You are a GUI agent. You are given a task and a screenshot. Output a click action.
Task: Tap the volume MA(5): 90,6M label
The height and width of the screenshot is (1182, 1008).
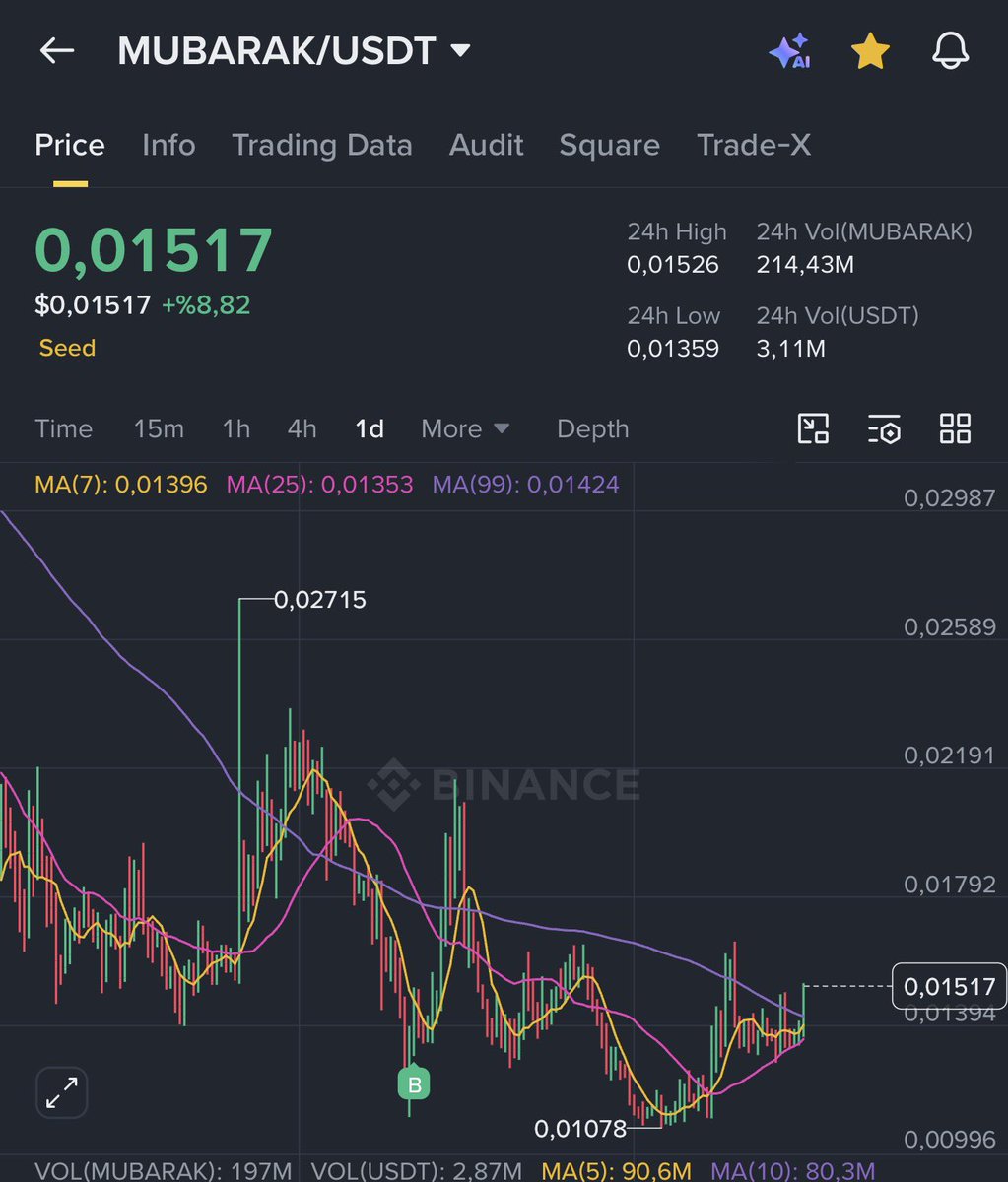pos(617,1171)
